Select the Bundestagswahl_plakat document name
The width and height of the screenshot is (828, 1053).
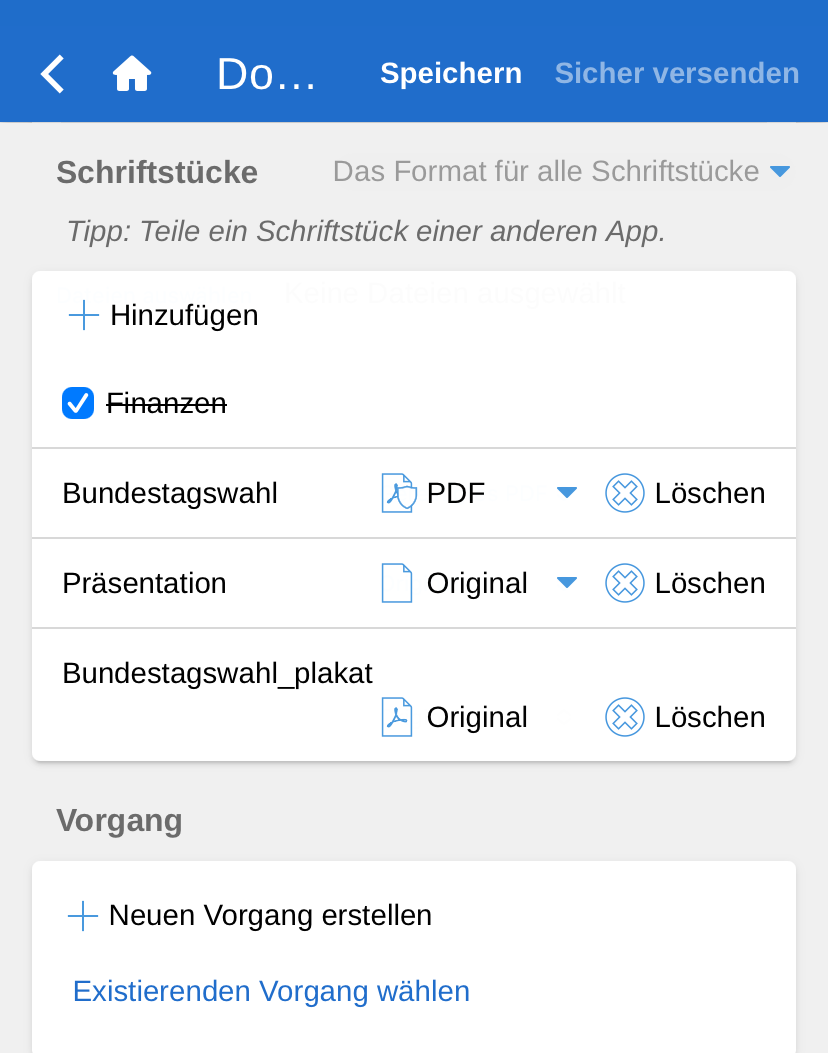point(217,673)
